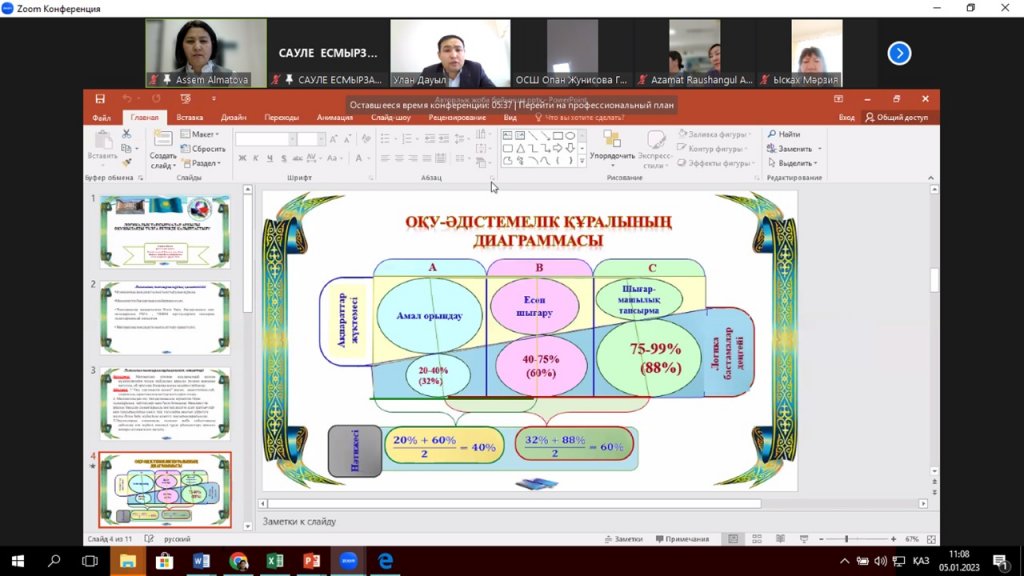Toggle bold (Ж) formatting
Image resolution: width=1024 pixels, height=576 pixels.
[x=242, y=158]
